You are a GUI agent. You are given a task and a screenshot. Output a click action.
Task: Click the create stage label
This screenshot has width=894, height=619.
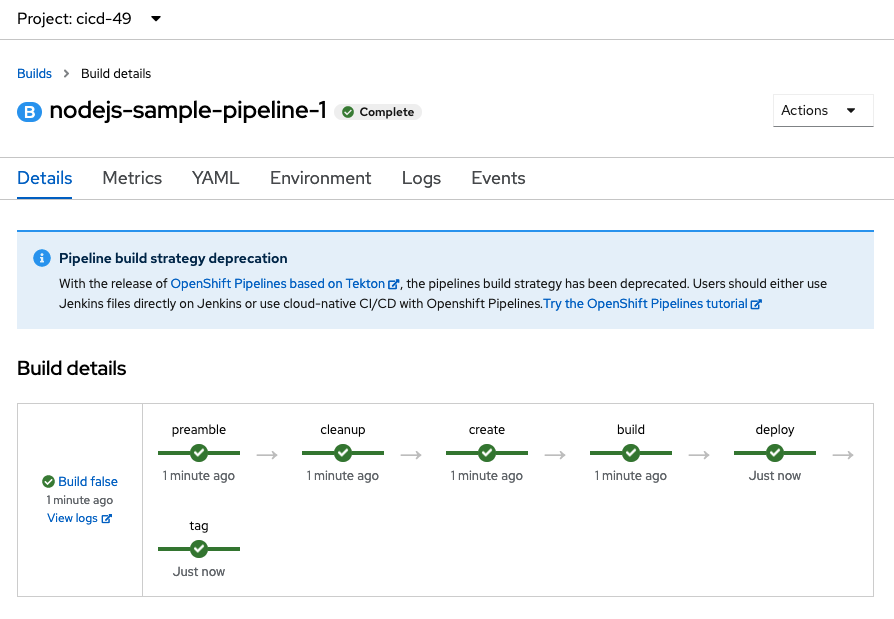click(x=487, y=430)
